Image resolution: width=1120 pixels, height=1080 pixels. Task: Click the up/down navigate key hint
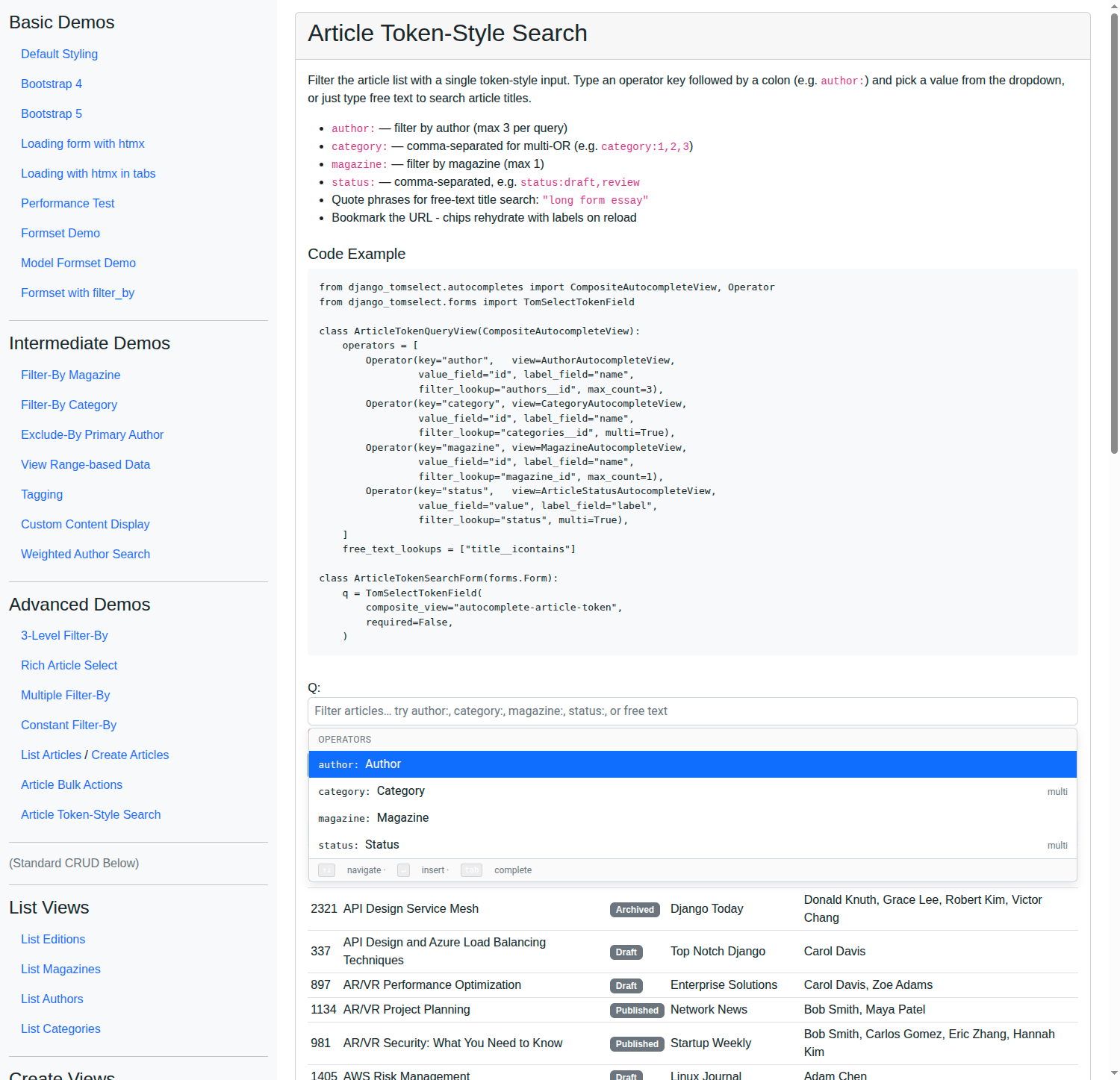(x=326, y=870)
